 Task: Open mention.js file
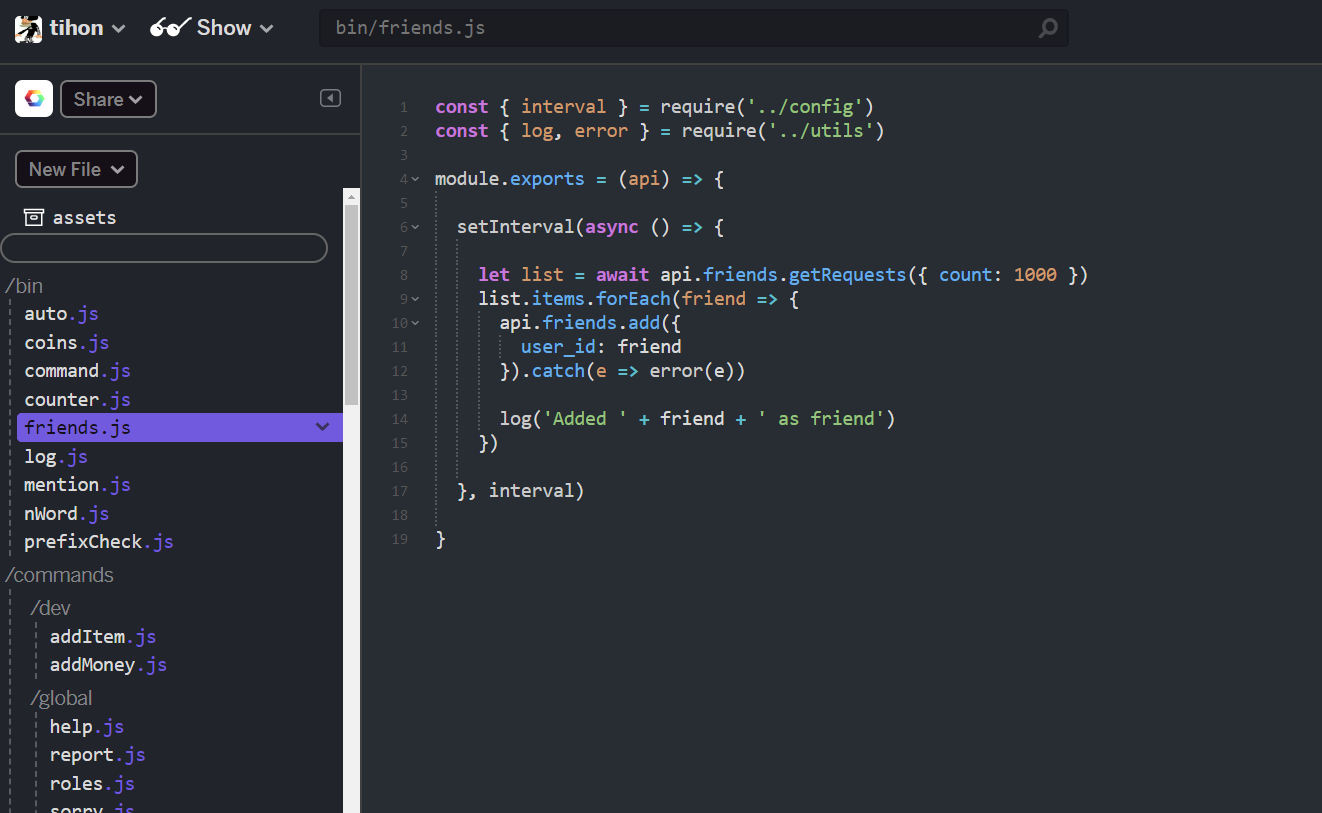click(x=77, y=484)
